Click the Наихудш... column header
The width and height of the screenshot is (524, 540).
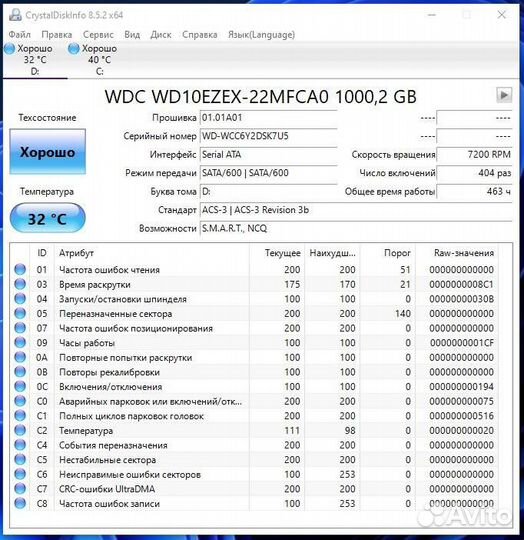coord(332,253)
